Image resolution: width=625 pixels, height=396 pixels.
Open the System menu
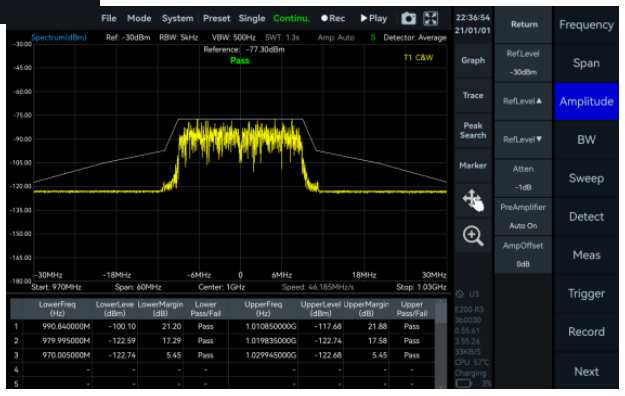pos(177,18)
